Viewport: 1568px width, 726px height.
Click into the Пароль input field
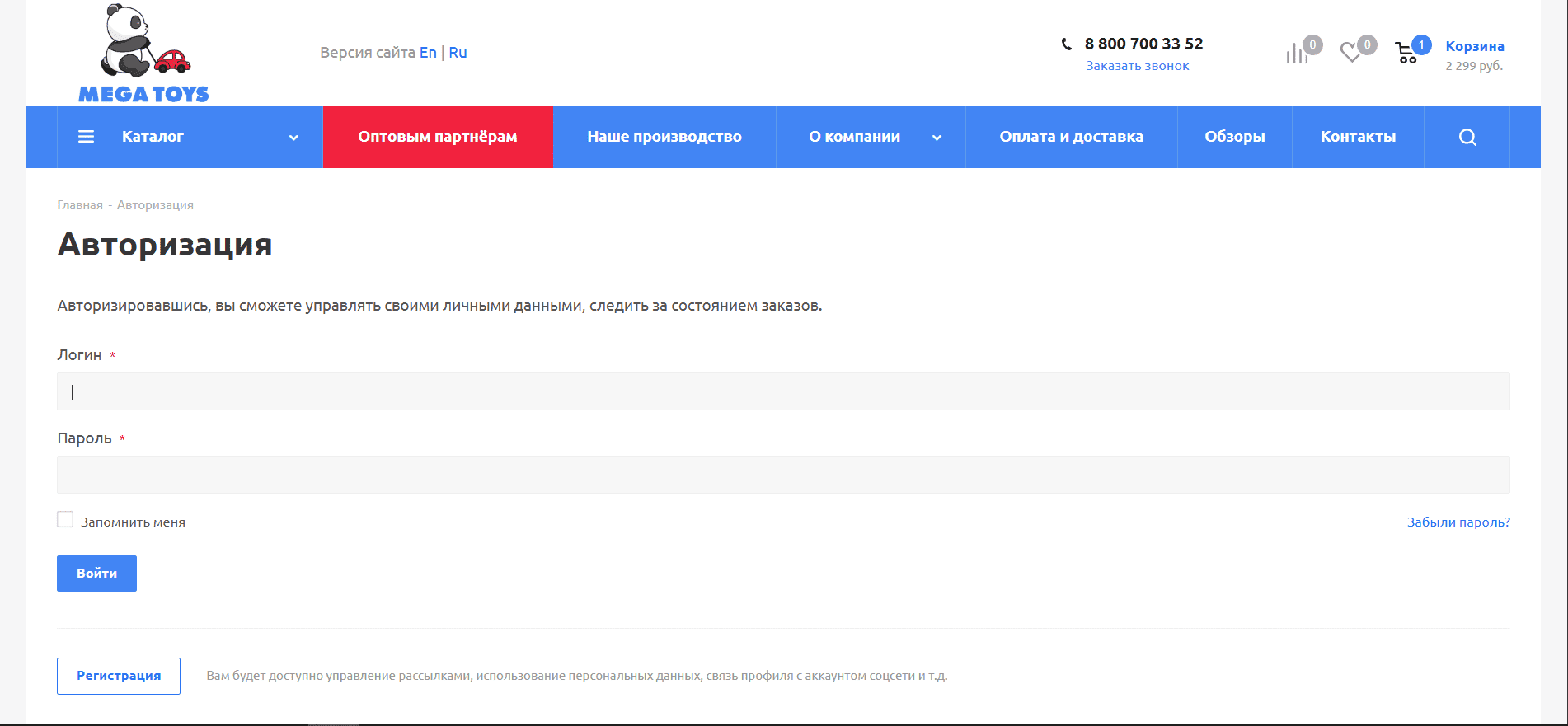[783, 475]
